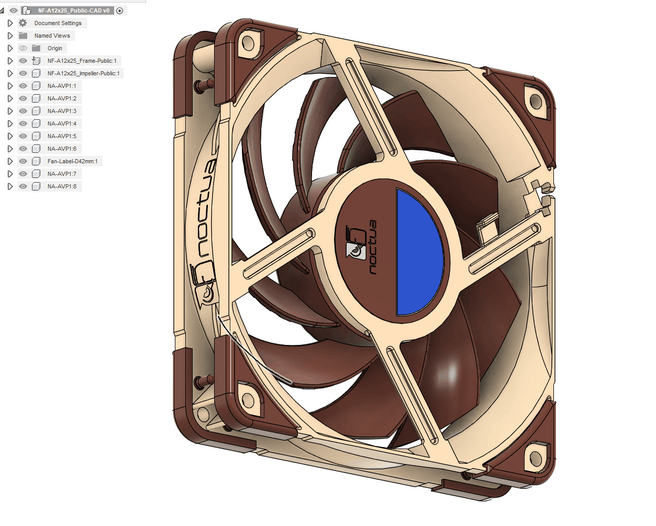
Task: Click the Origin folder icon
Action: click(x=36, y=48)
